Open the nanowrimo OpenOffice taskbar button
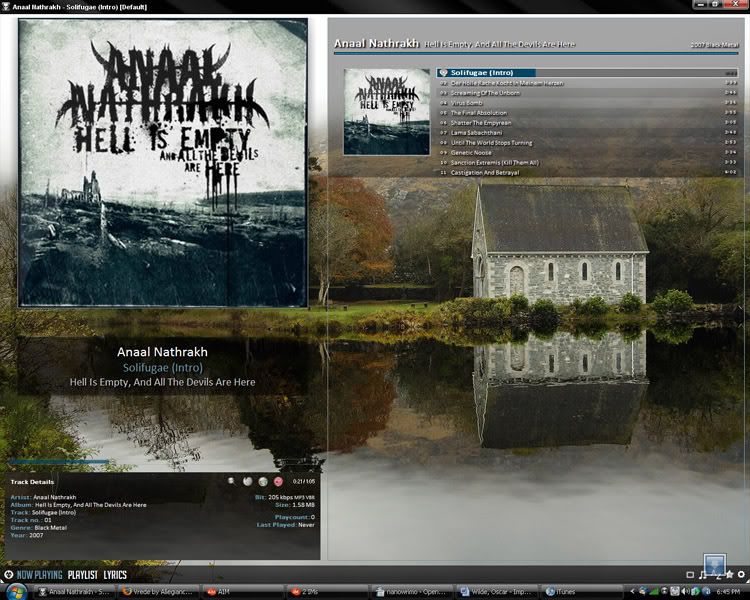The image size is (750, 600). coord(410,592)
